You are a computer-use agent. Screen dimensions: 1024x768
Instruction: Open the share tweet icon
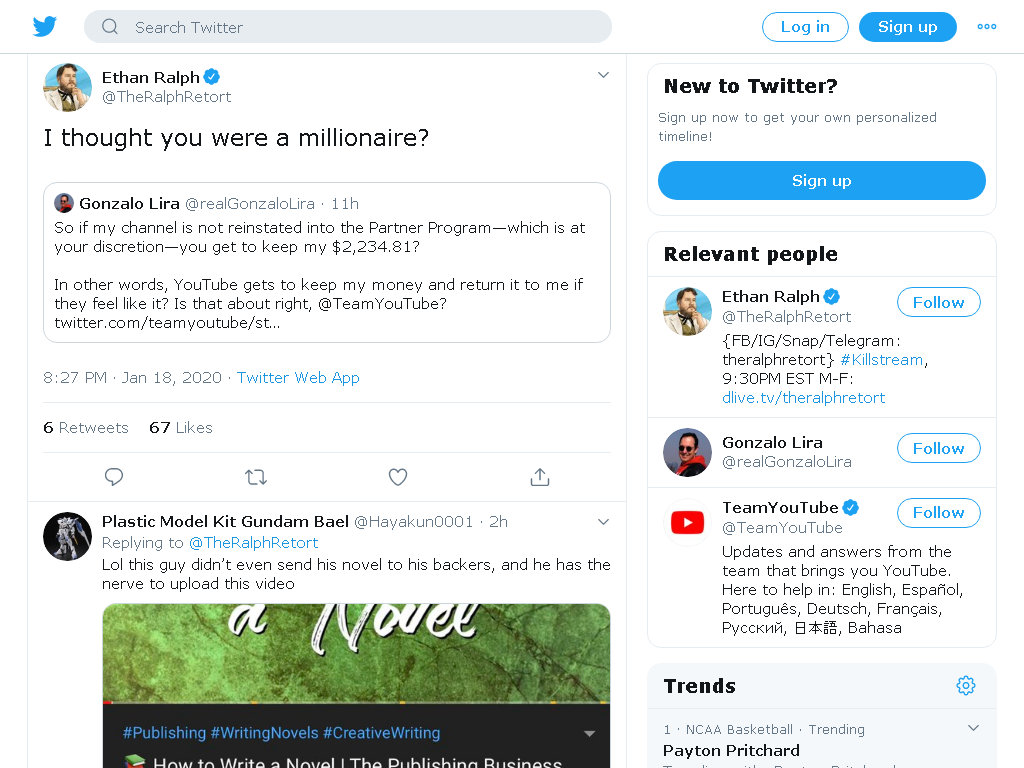(x=539, y=477)
